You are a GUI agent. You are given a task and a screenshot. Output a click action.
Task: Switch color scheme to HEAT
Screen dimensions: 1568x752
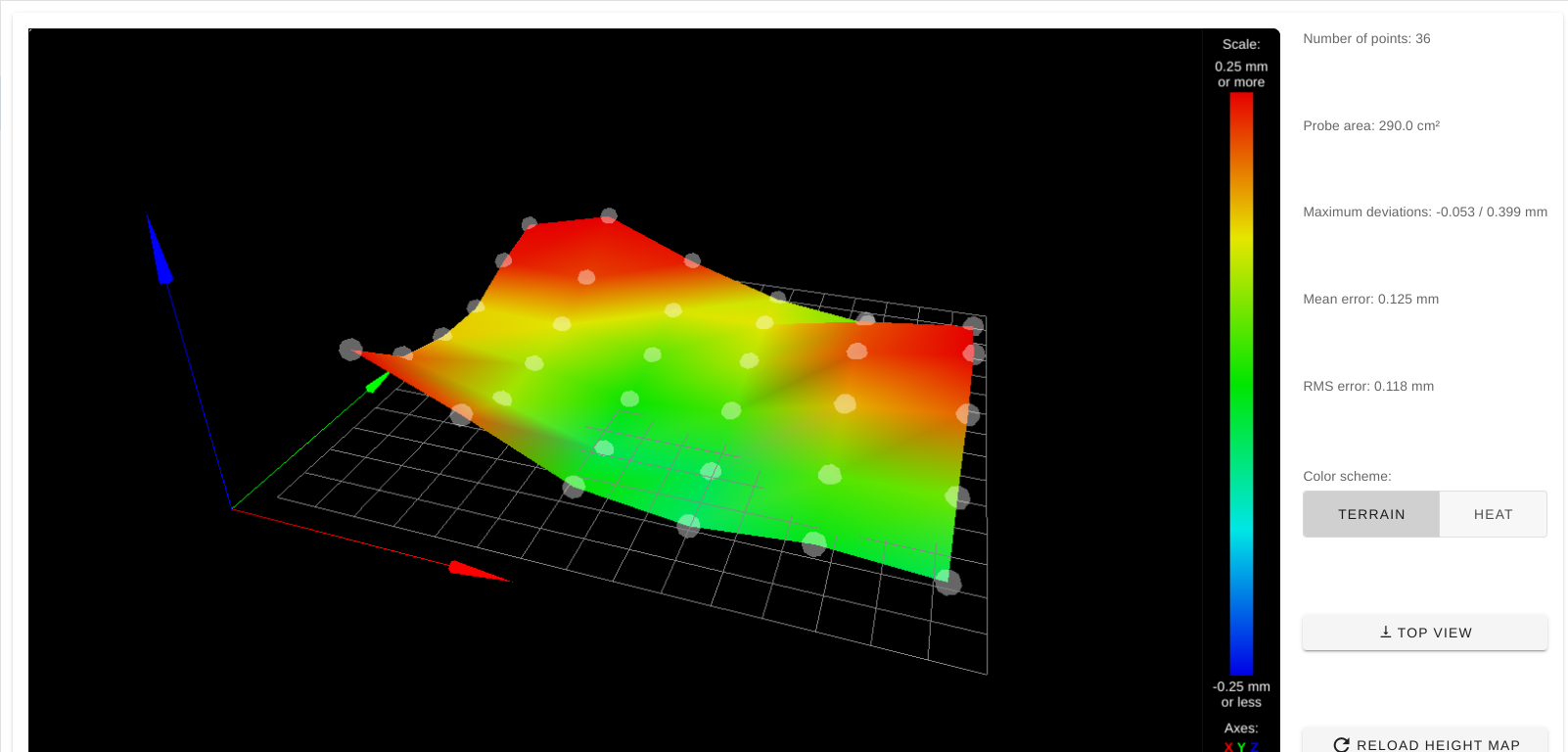coord(1493,514)
